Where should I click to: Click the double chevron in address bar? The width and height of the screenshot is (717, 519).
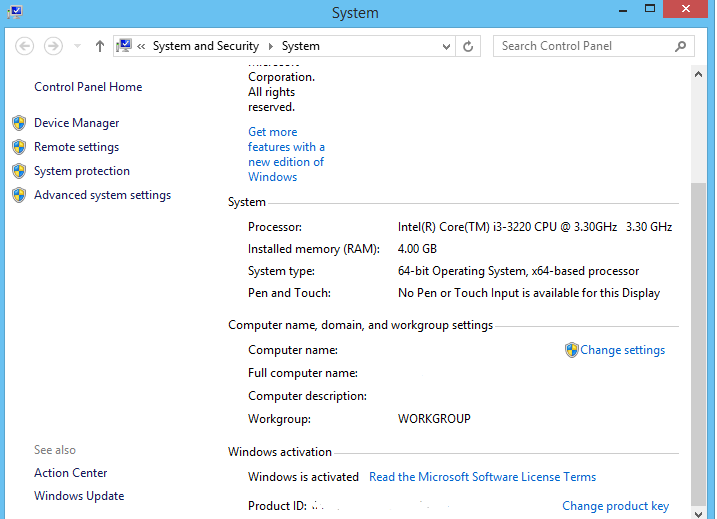(141, 46)
